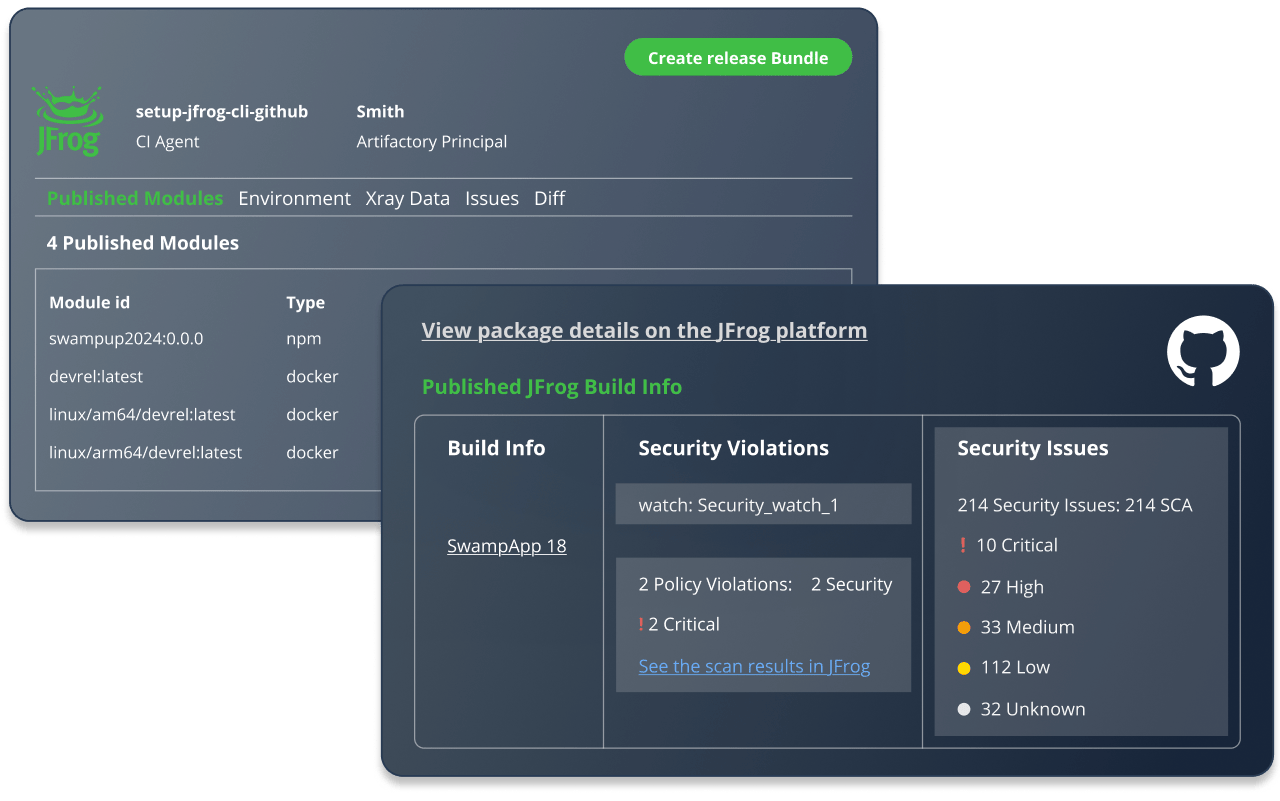Viewport: 1280px width, 801px height.
Task: Click the npm type cell
Action: point(304,339)
